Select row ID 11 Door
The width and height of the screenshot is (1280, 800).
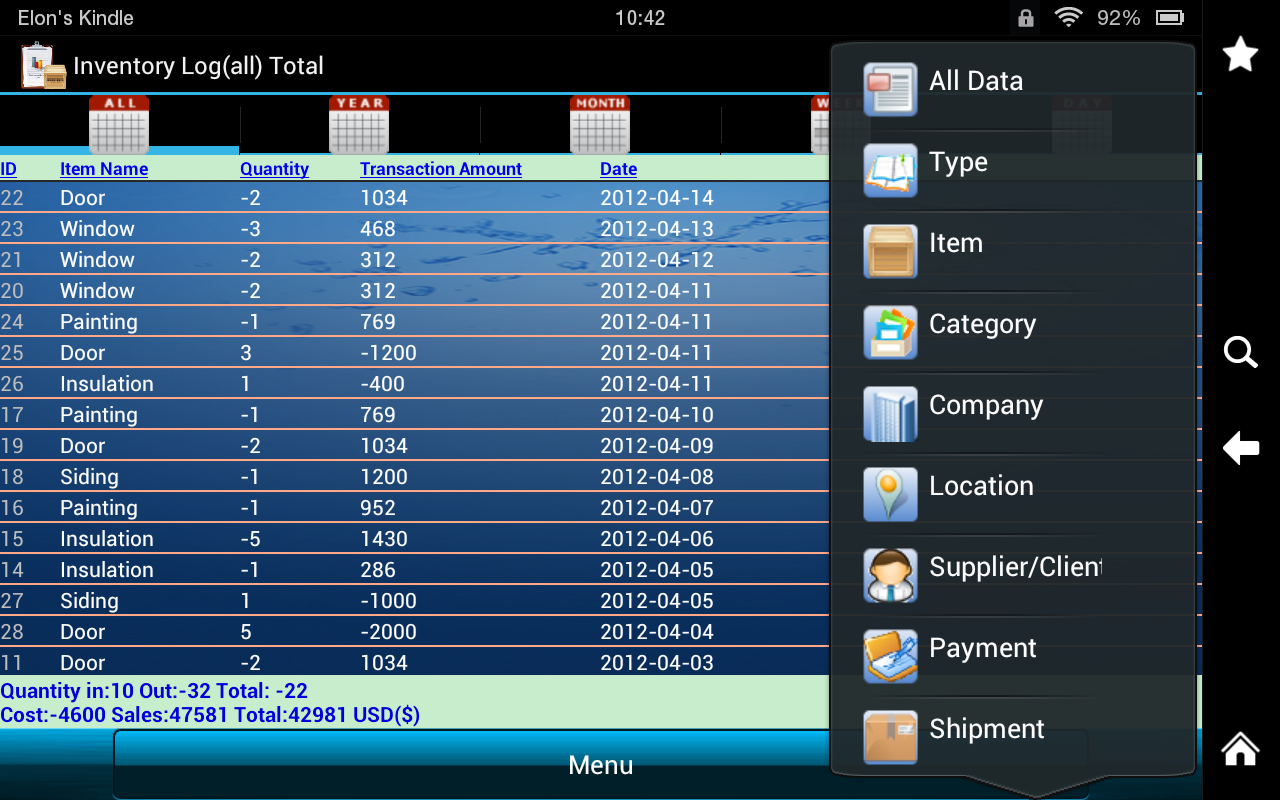click(415, 662)
